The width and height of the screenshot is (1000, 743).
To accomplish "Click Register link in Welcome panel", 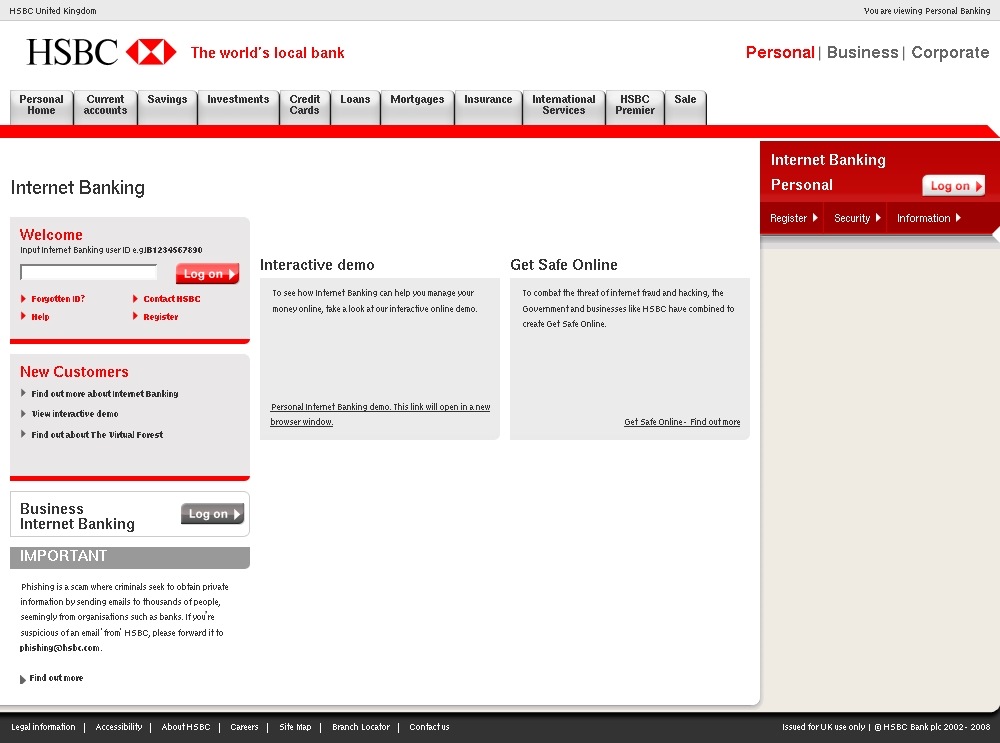I will (x=160, y=317).
